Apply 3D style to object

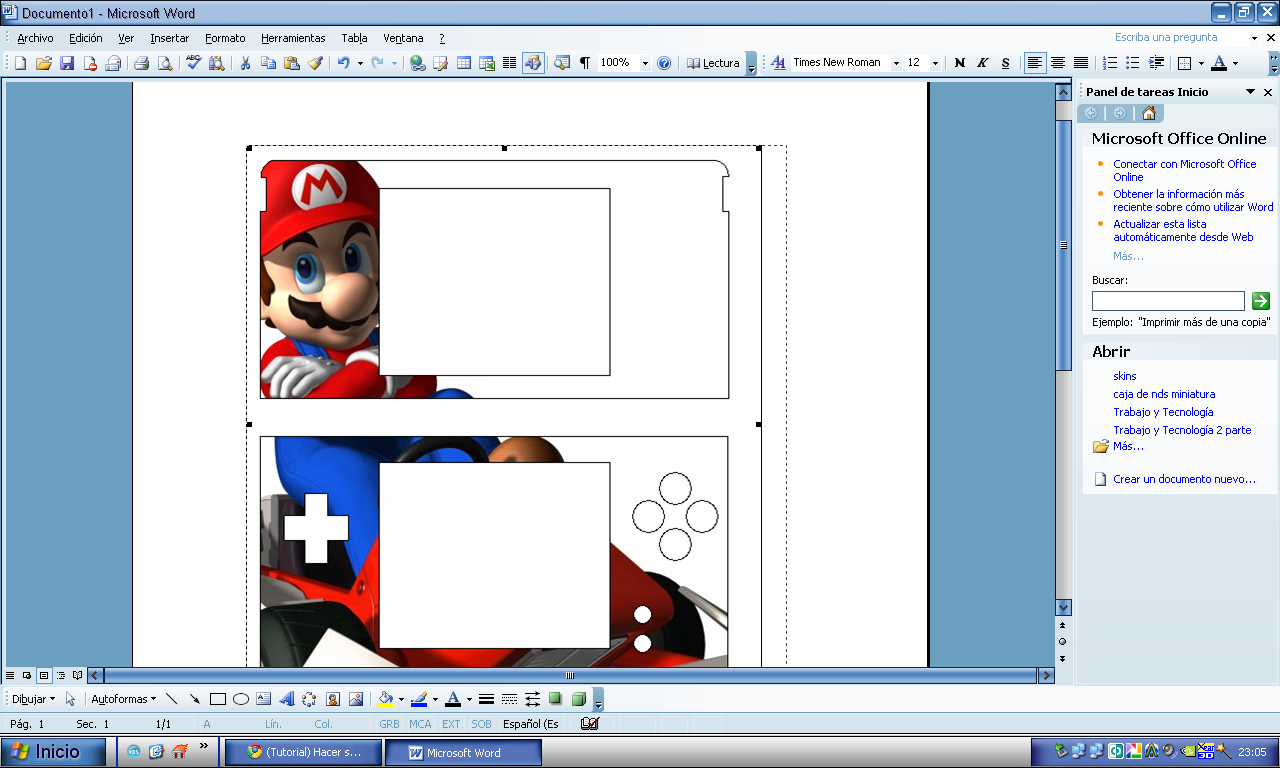pos(578,699)
